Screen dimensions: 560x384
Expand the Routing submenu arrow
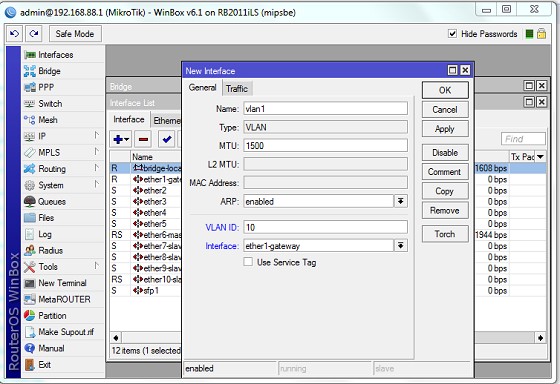pyautogui.click(x=96, y=168)
